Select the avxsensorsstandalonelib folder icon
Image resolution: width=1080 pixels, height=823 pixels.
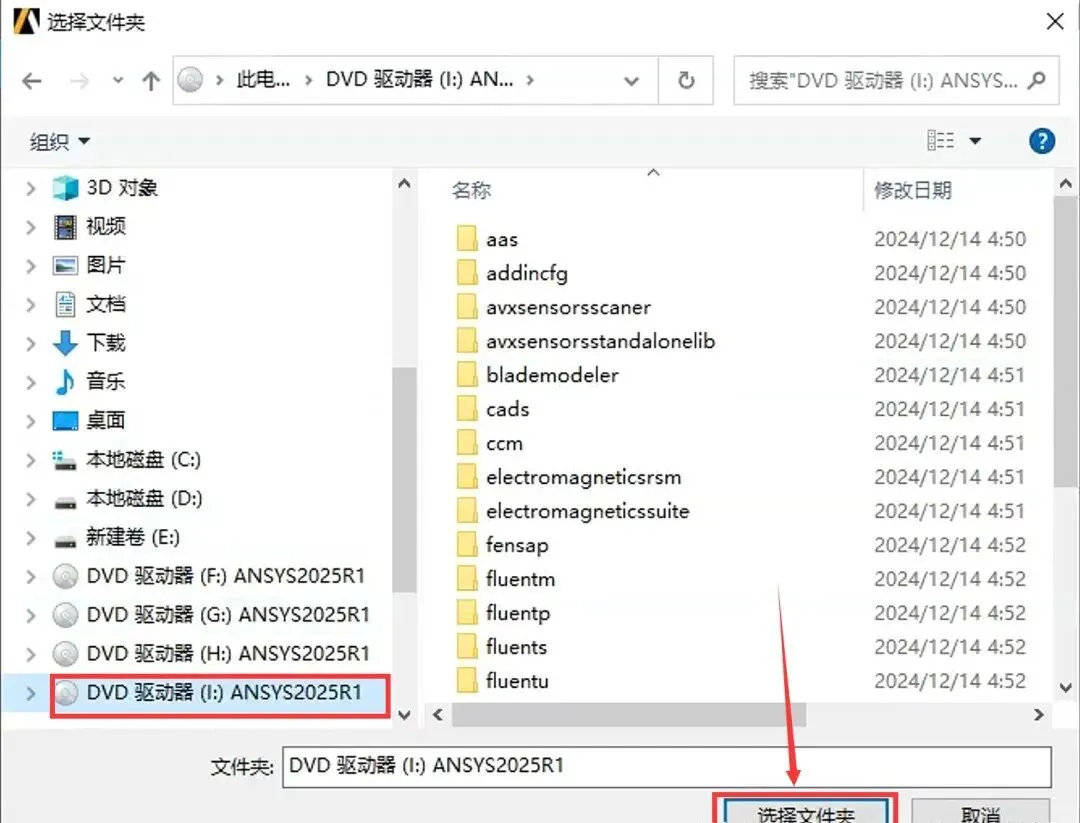pos(467,341)
